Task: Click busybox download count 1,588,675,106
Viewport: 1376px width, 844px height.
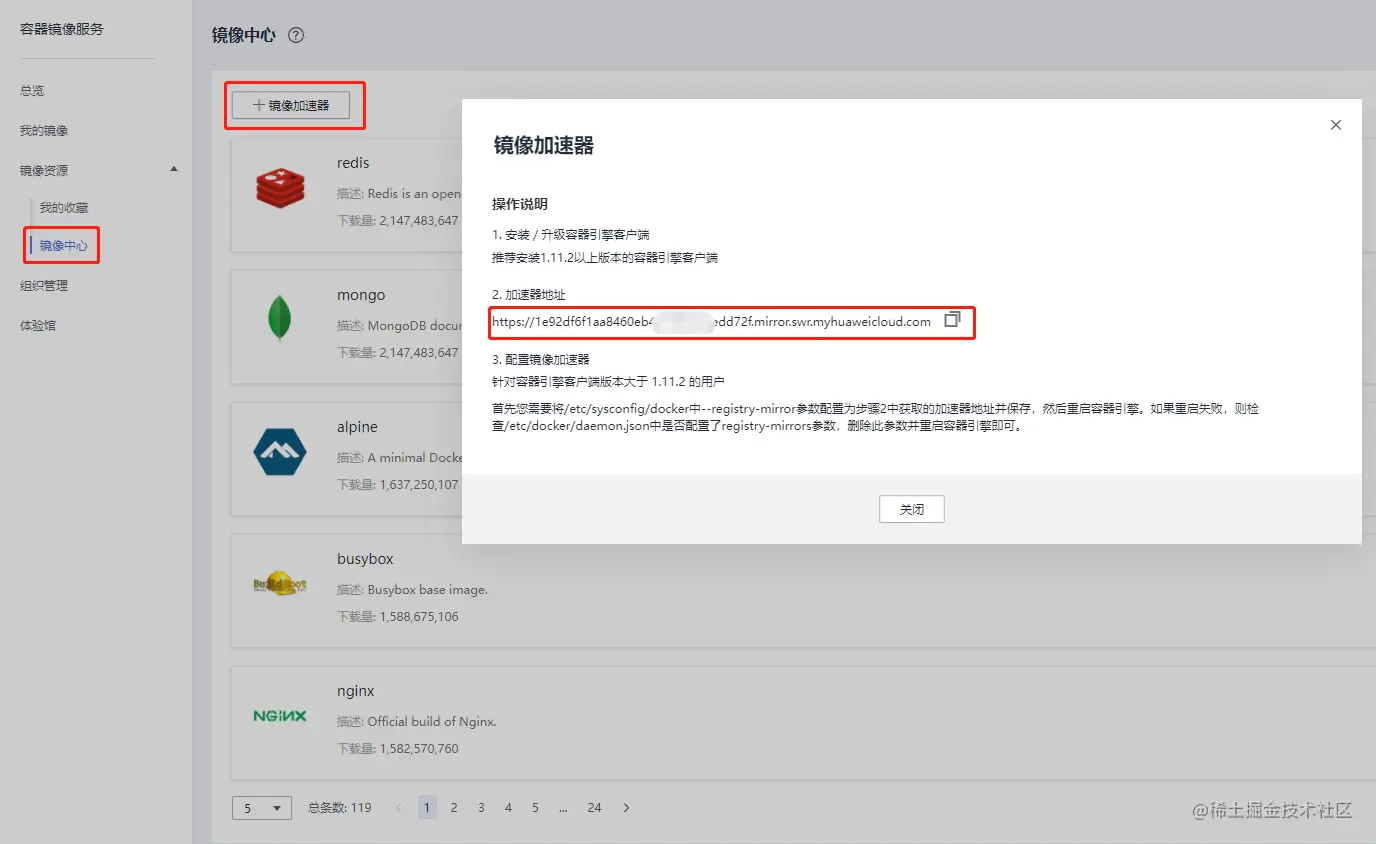Action: coord(419,616)
